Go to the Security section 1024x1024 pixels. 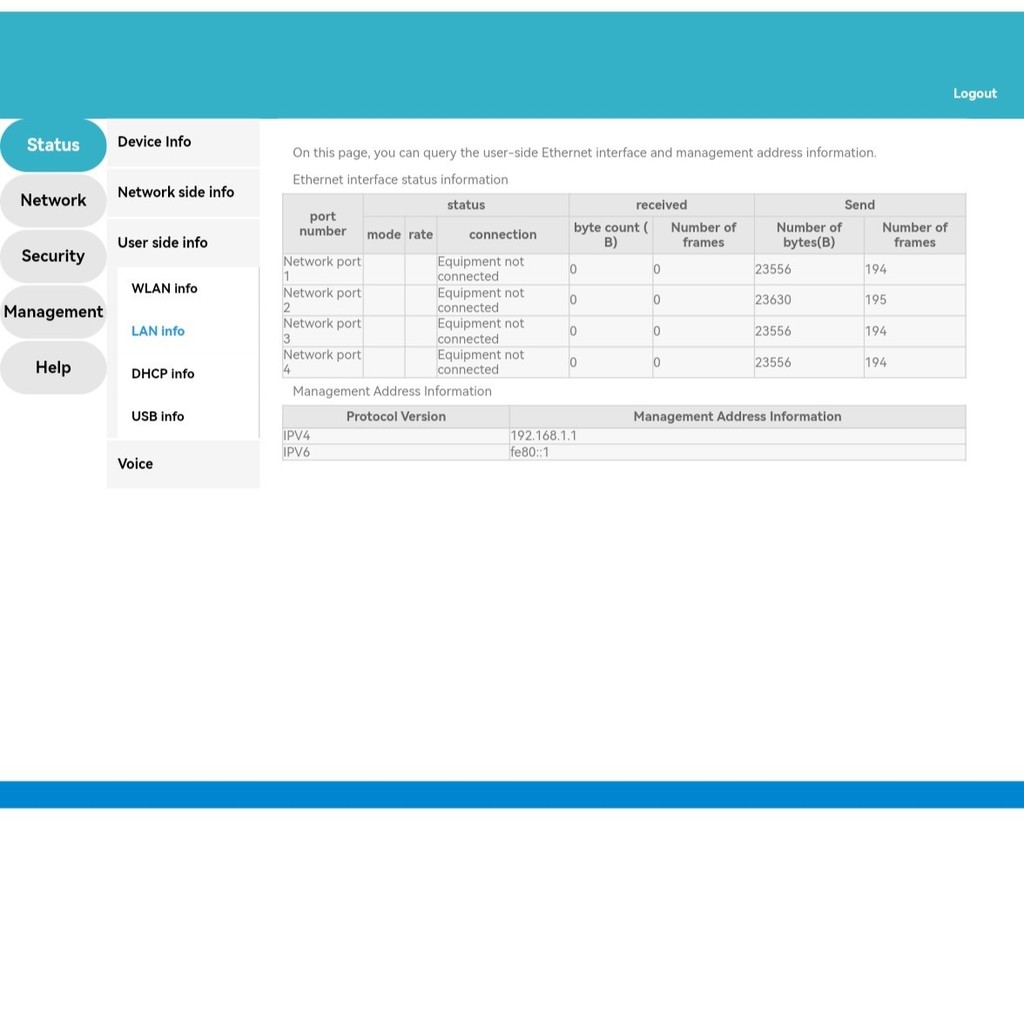53,256
